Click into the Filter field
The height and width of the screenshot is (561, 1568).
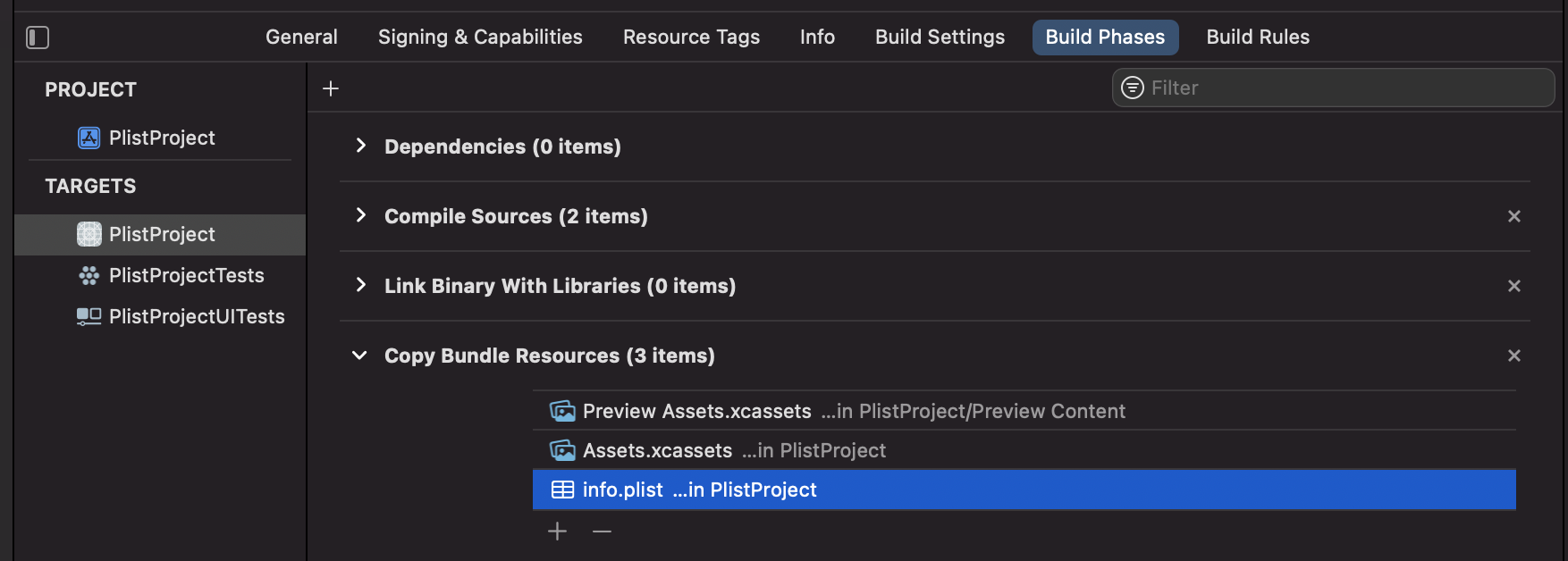click(1333, 88)
